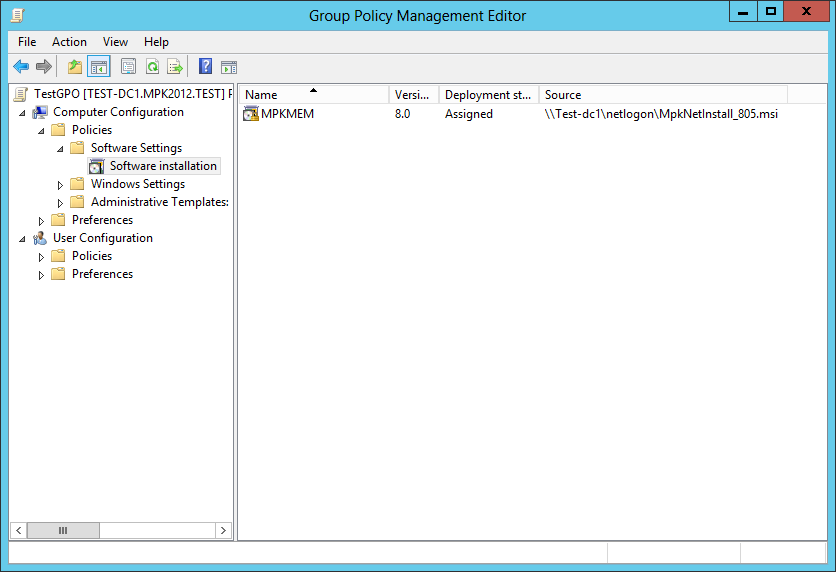Screen dimensions: 836x572
Task: Expand Administrative Templates tree node
Action: 60,203
